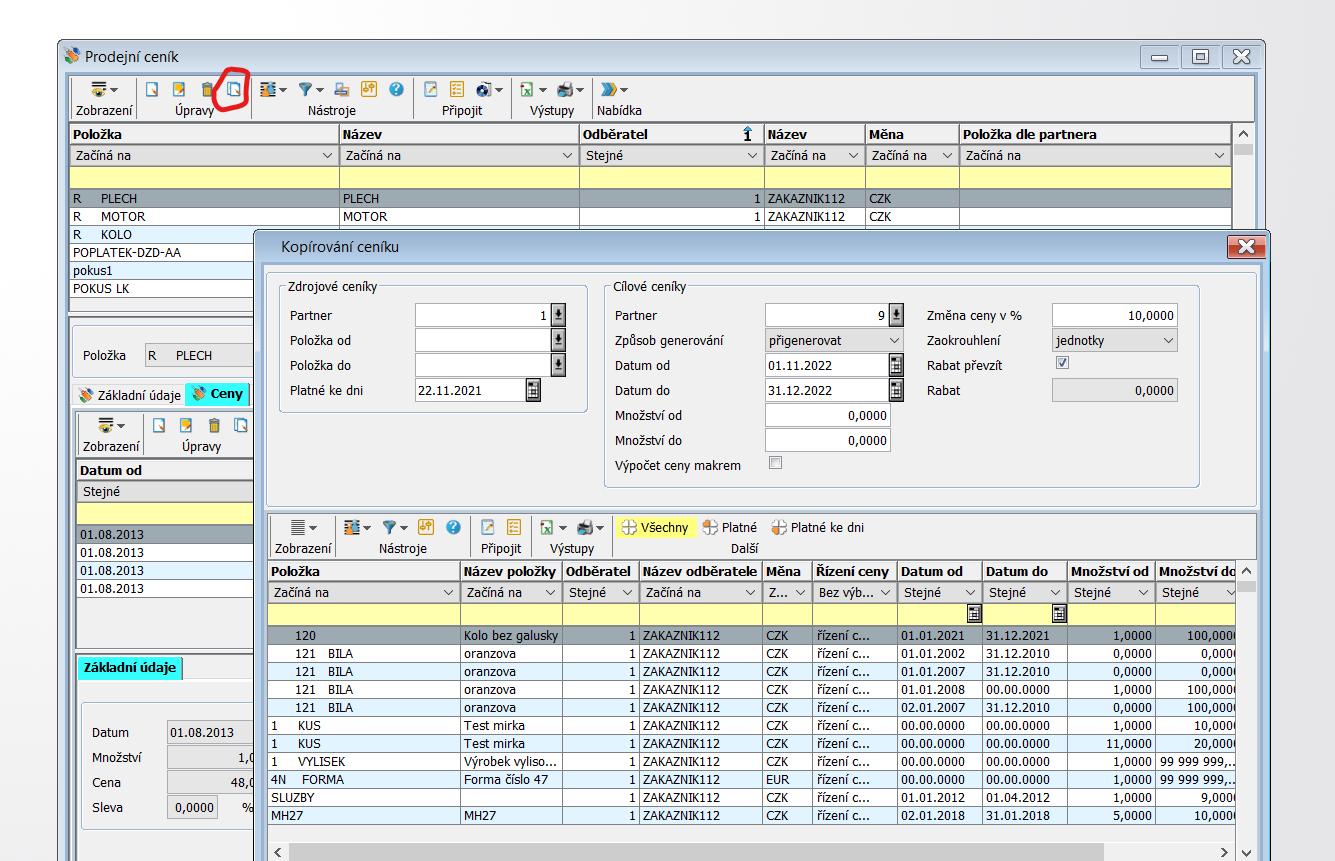The width and height of the screenshot is (1335, 861).
Task: Switch to the Základní údaje tab
Action: [130, 395]
